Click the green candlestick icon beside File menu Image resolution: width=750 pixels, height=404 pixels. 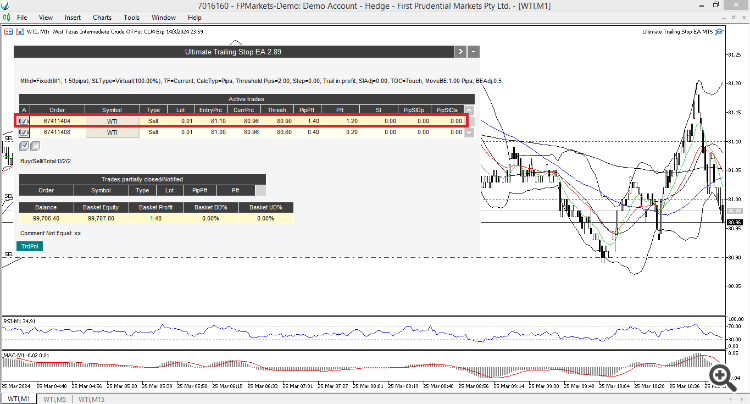[x=6, y=18]
